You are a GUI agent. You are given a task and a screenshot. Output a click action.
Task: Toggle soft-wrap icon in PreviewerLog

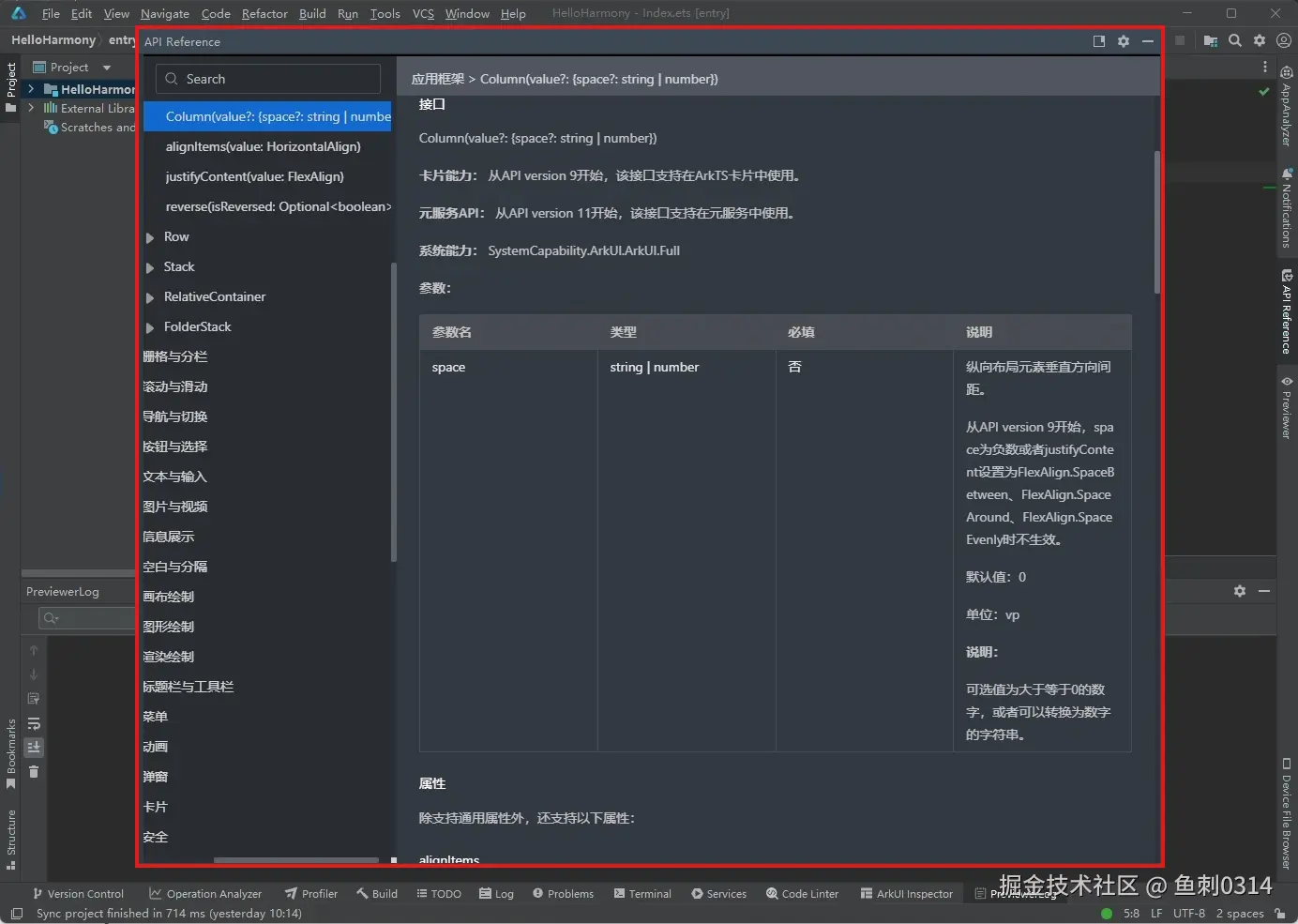34,723
